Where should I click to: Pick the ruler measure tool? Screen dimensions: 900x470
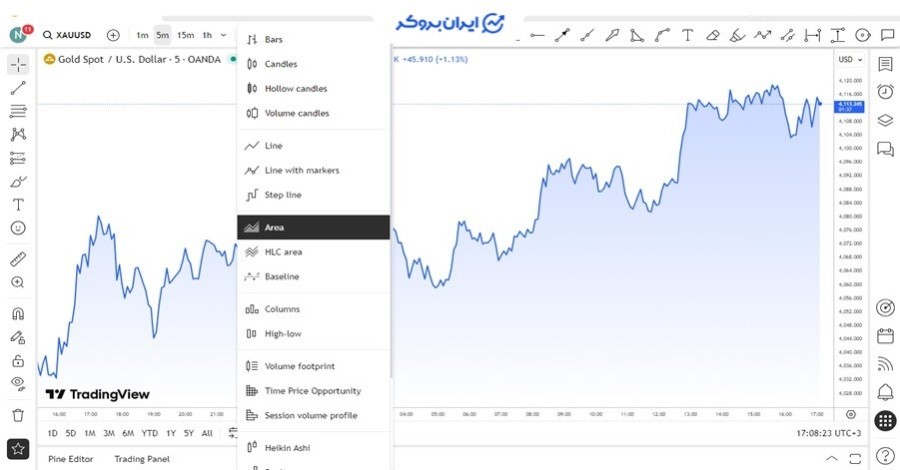18,259
